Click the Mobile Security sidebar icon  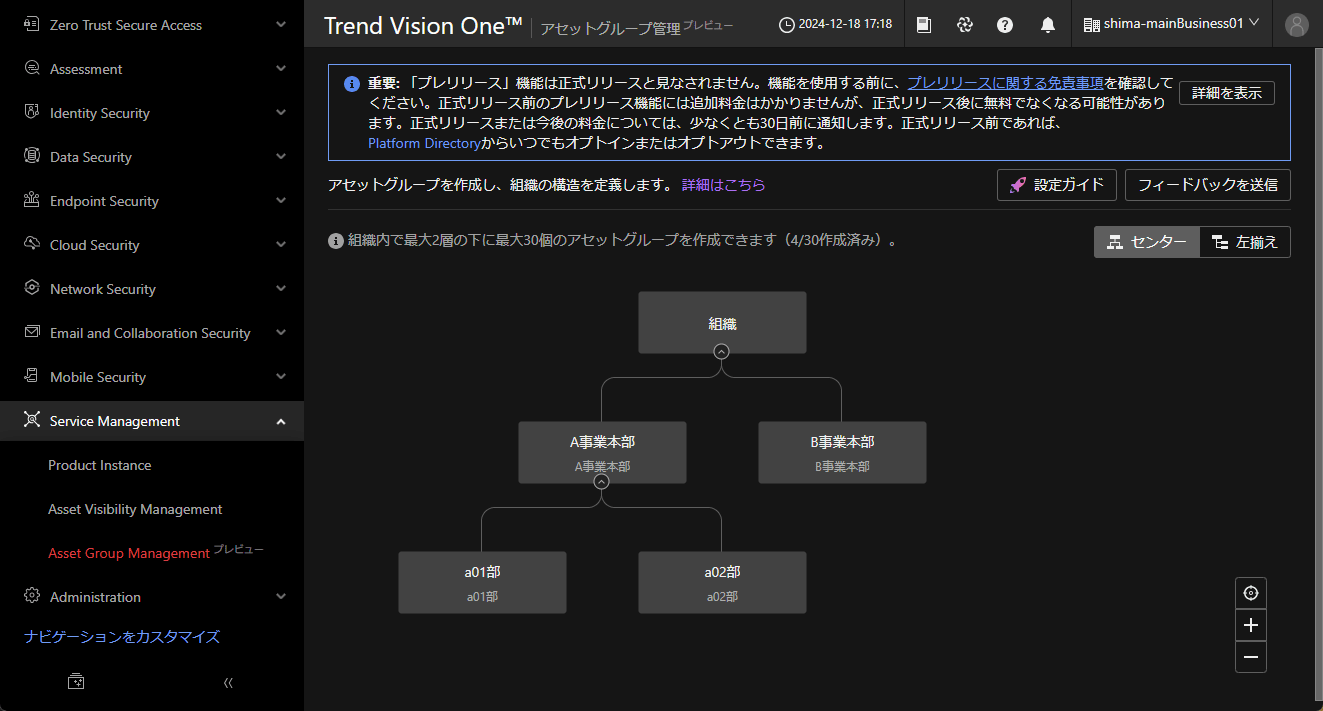coord(32,377)
